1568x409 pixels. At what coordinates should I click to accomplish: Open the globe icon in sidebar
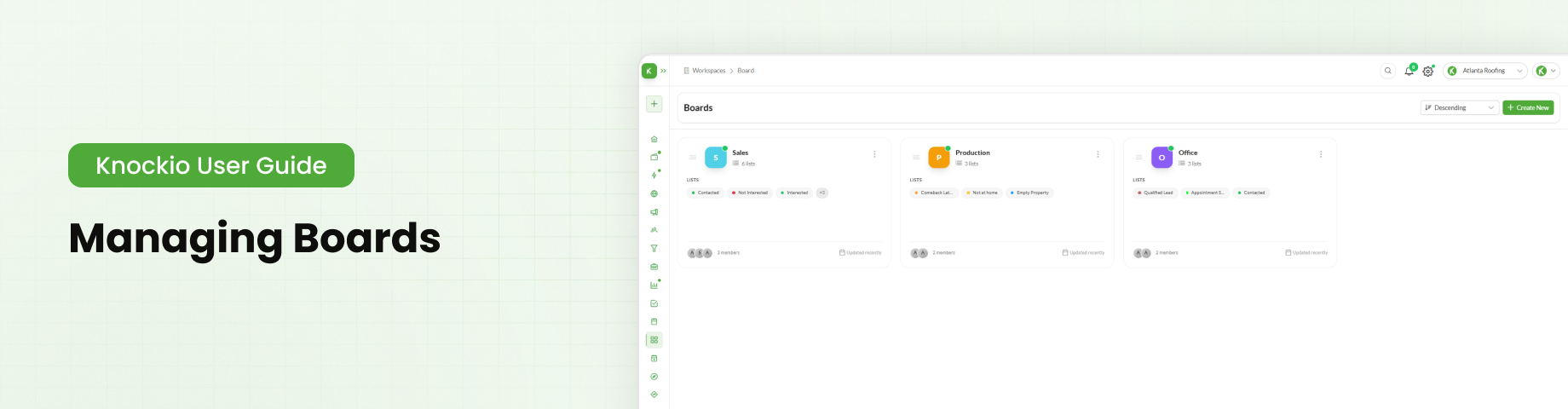click(x=654, y=193)
